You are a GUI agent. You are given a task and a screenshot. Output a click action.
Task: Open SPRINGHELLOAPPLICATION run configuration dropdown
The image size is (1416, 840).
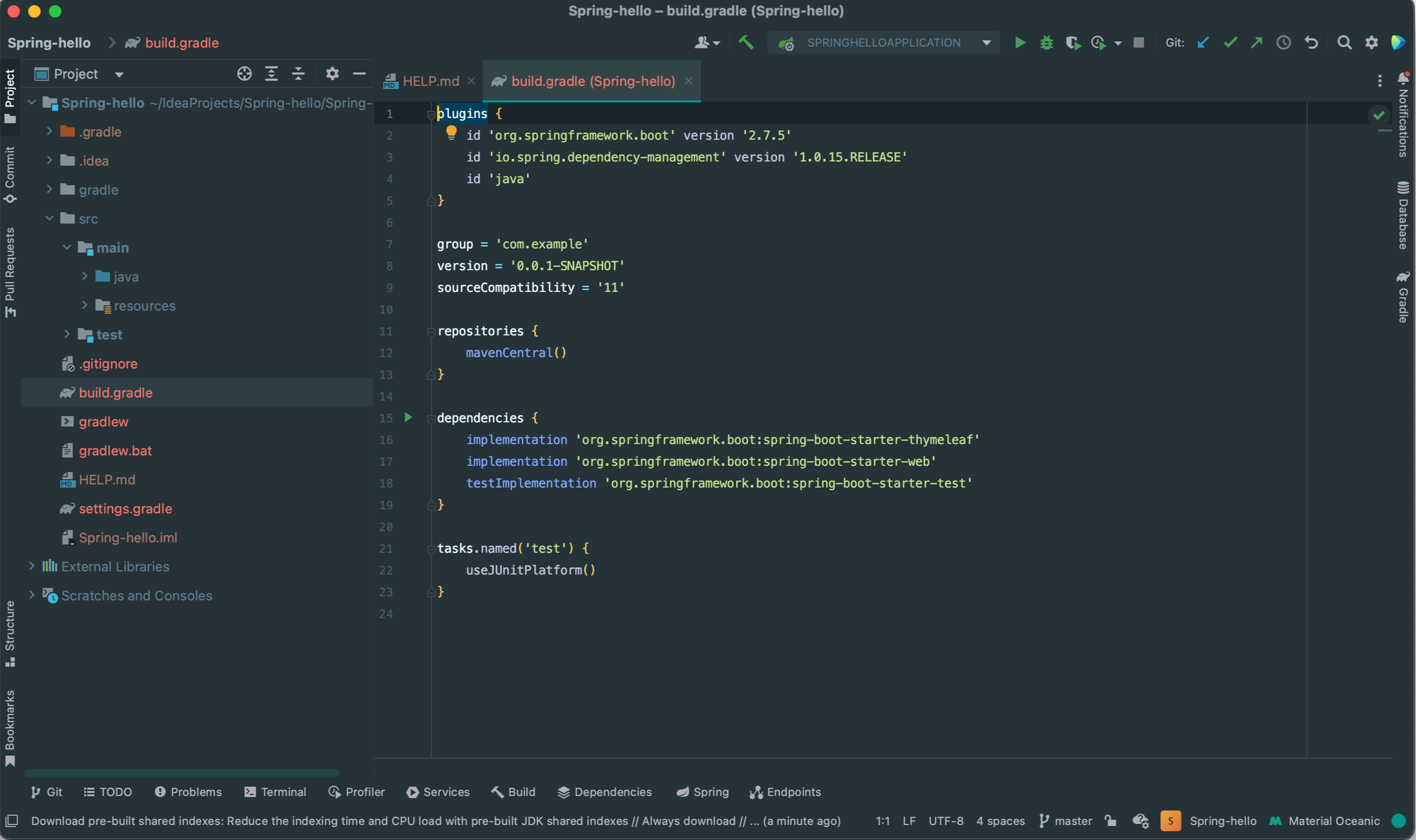(x=883, y=42)
